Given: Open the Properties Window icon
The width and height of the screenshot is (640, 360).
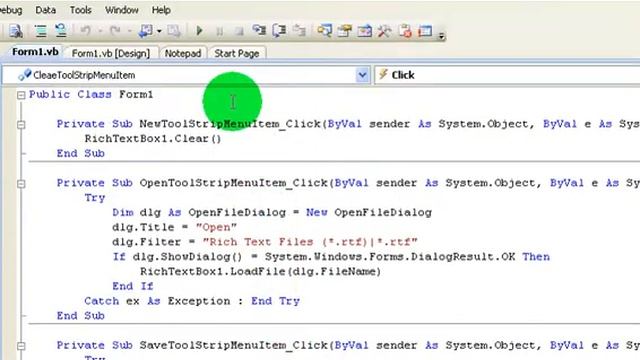Looking at the screenshot, I should point(344,31).
